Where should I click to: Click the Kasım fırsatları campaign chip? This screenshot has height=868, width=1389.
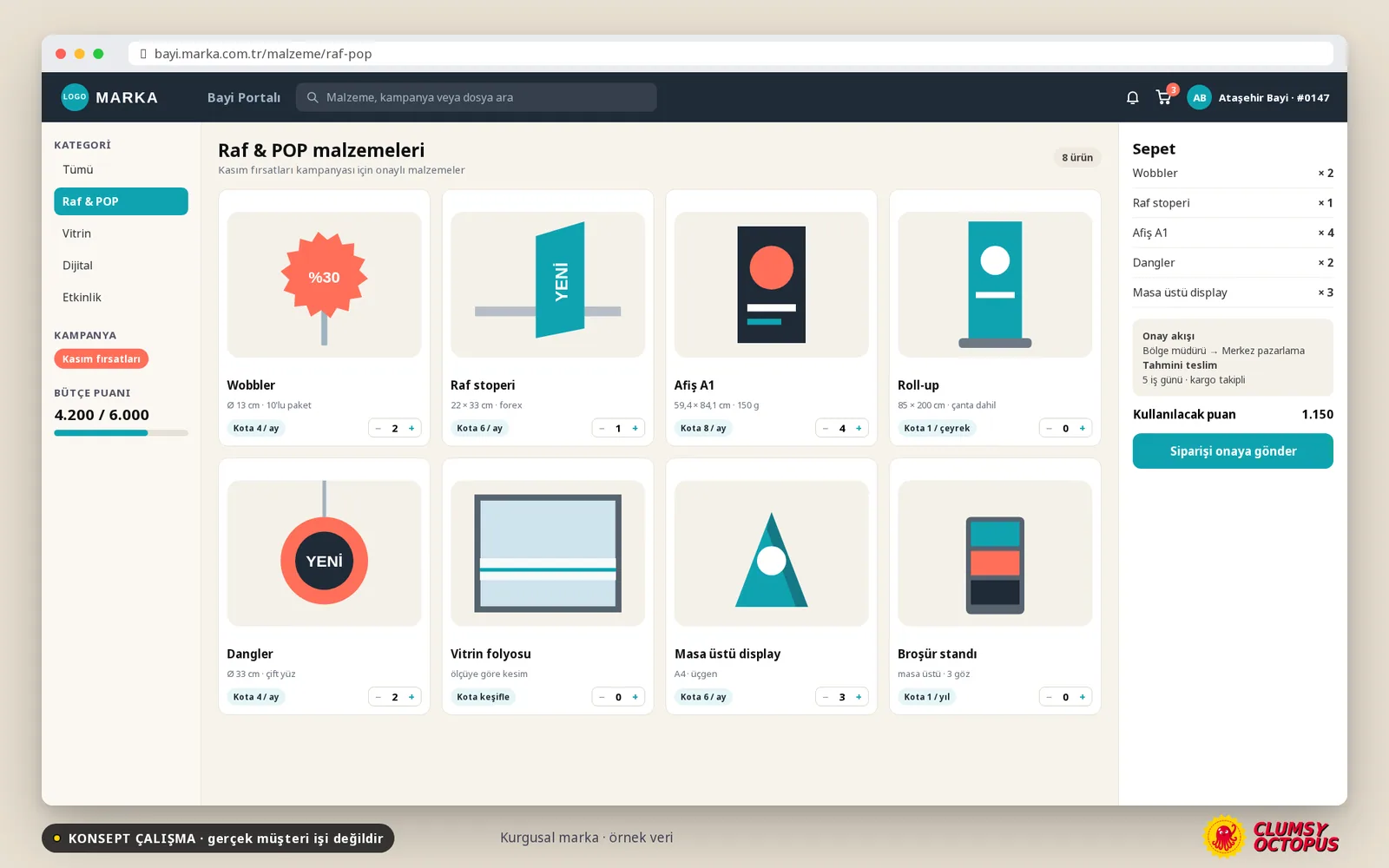pos(101,358)
